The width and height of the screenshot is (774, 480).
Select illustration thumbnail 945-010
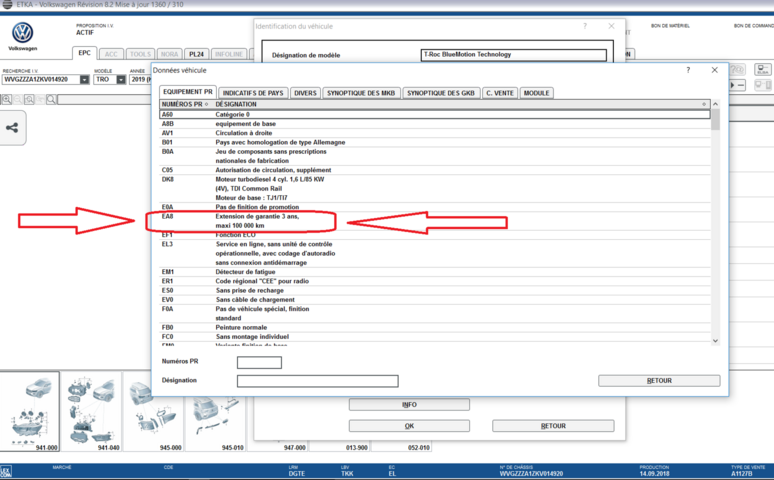click(x=215, y=412)
